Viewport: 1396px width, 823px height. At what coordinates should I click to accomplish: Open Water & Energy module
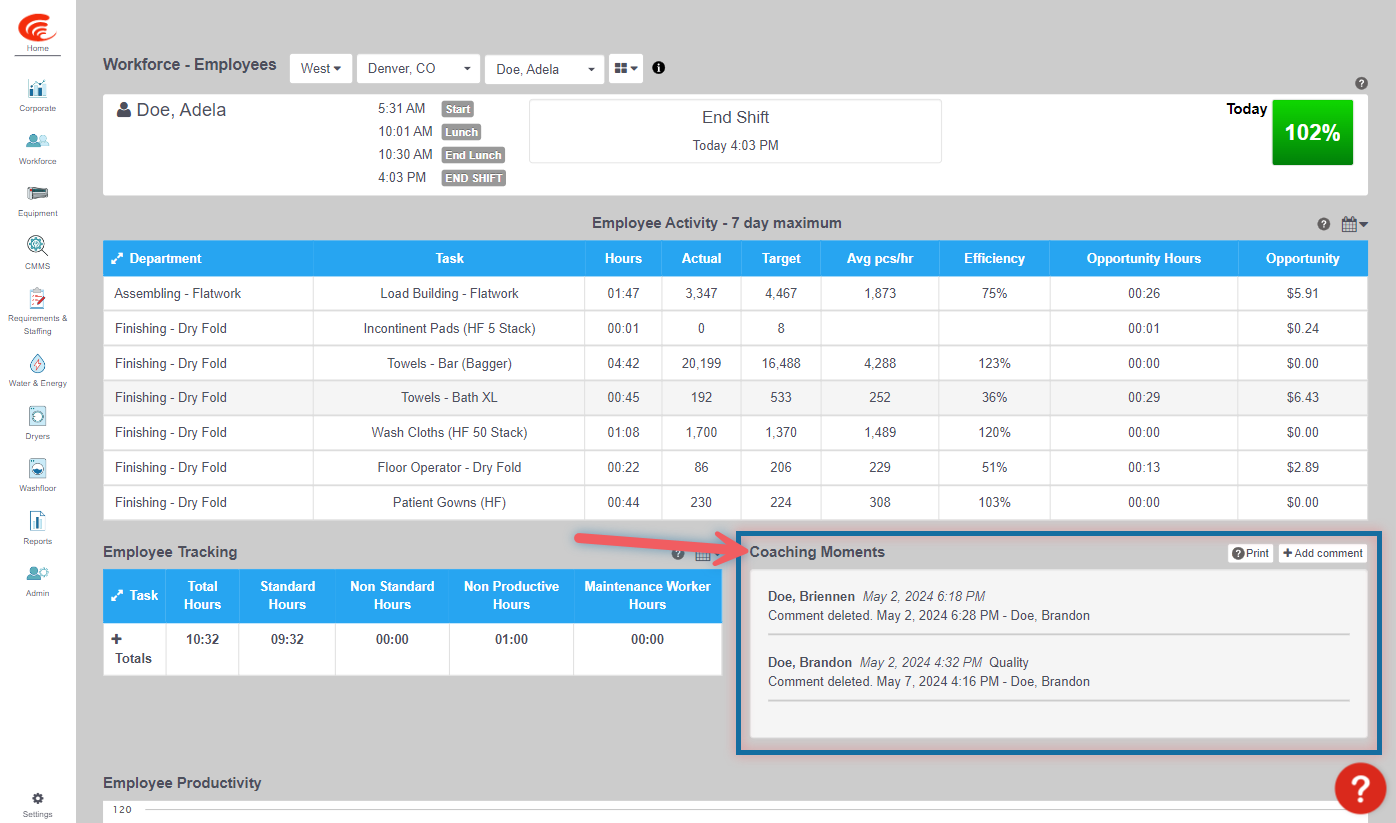point(37,370)
